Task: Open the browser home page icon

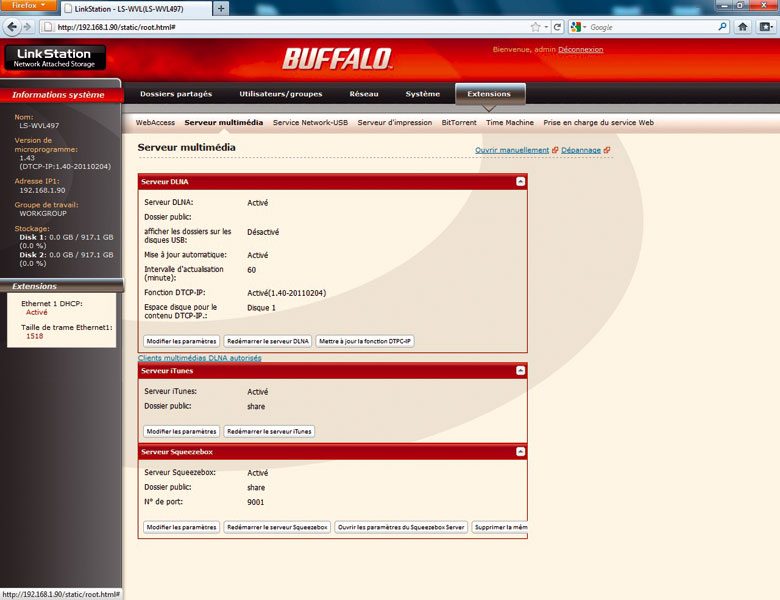Action: (x=743, y=27)
